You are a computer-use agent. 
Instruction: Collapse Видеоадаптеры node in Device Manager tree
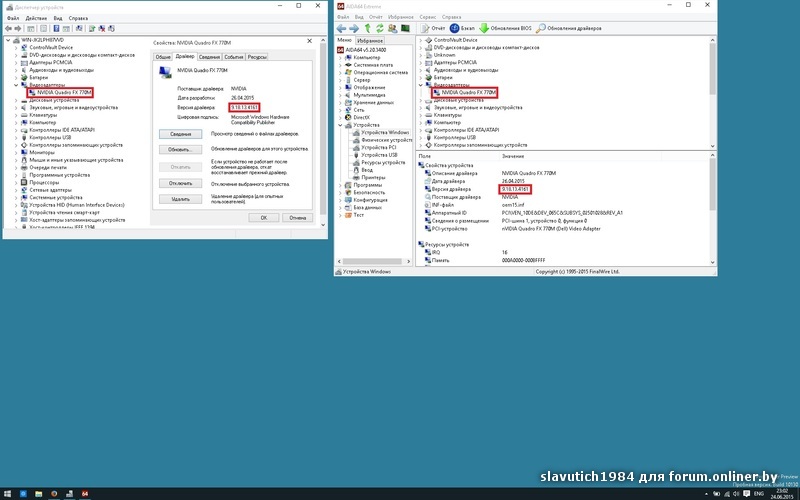click(x=16, y=85)
